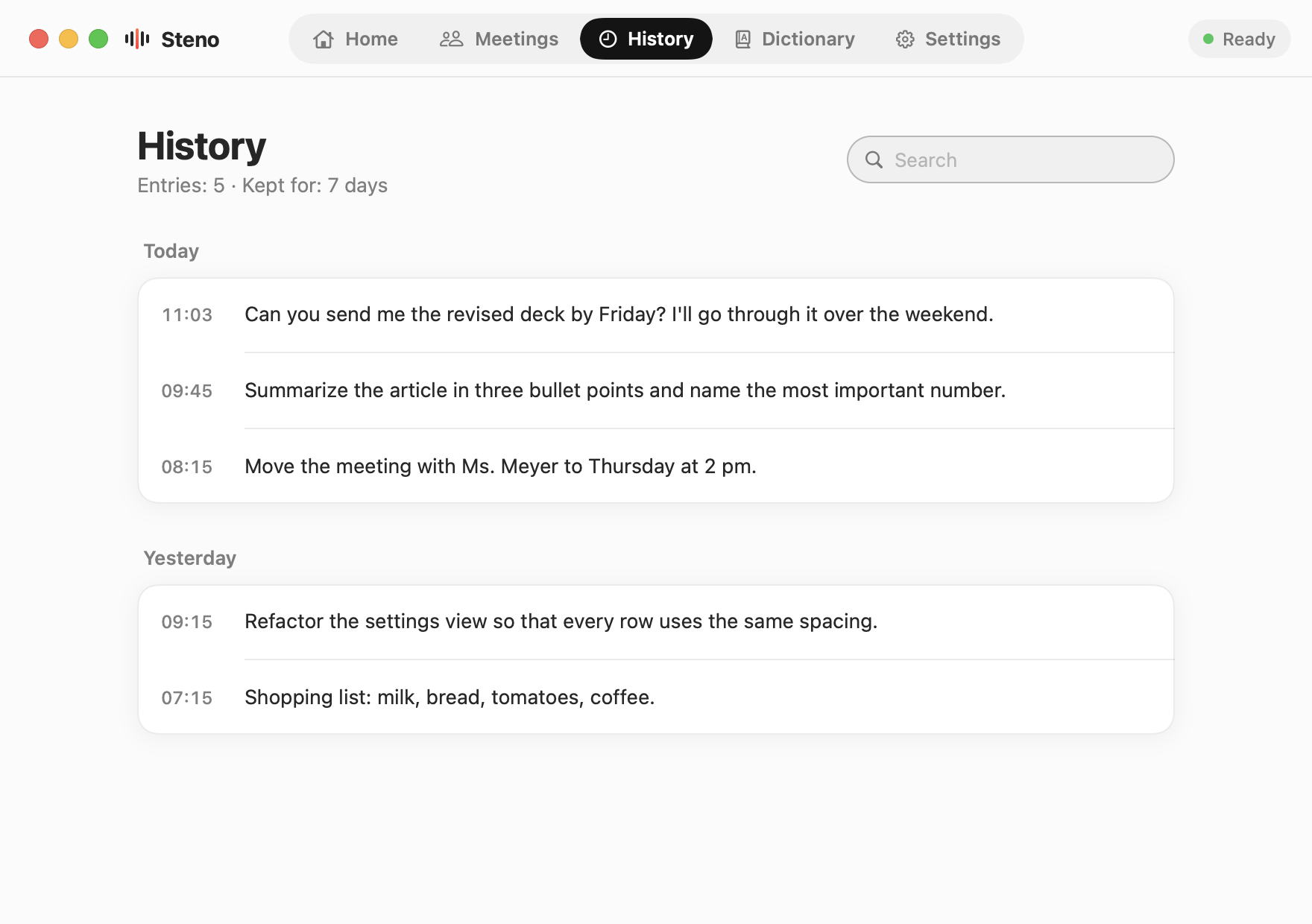This screenshot has height=924, width=1312.
Task: Click the 07:15 timestamp
Action: [187, 697]
